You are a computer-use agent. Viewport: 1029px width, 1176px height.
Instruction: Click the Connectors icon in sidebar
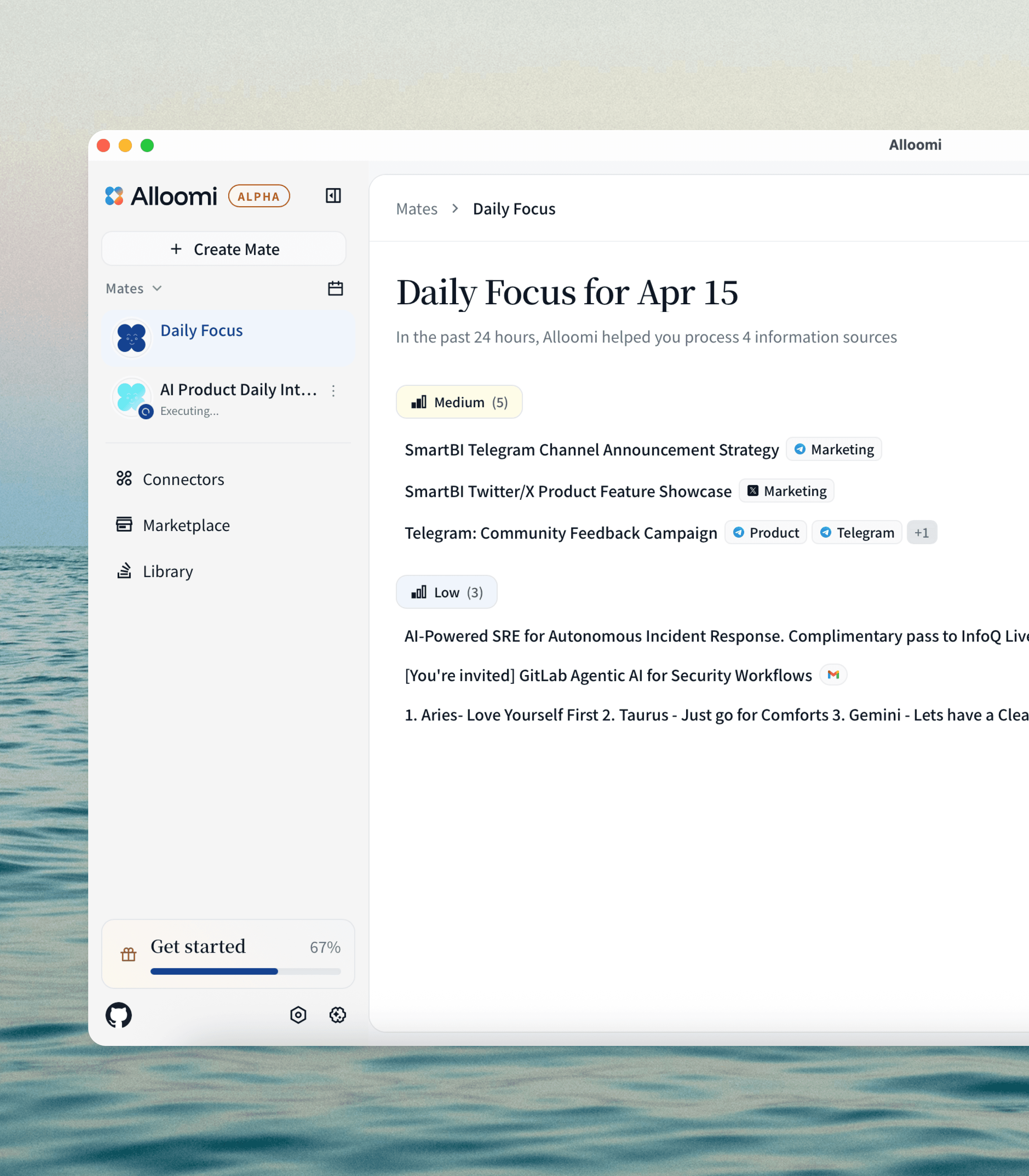[x=124, y=478]
